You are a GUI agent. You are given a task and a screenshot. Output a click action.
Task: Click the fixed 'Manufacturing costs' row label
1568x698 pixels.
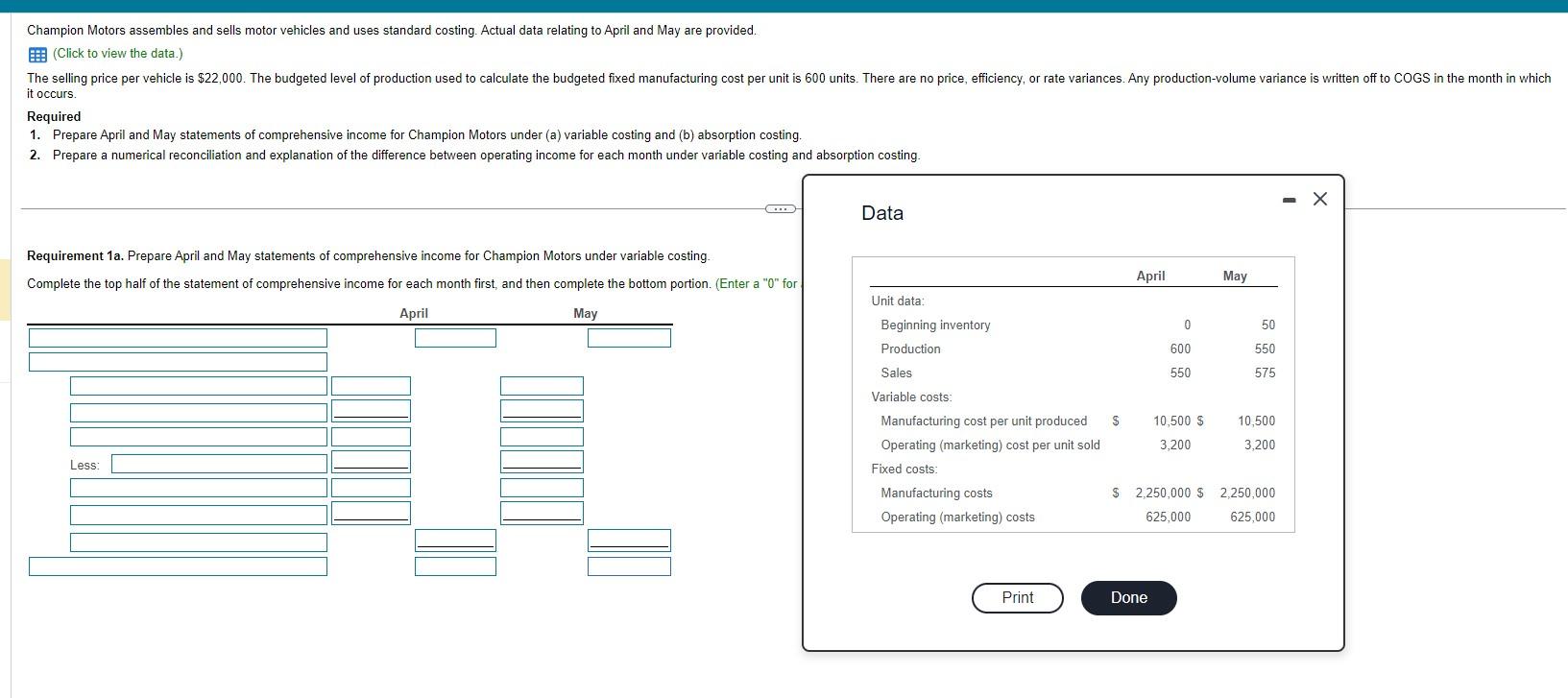click(x=936, y=493)
